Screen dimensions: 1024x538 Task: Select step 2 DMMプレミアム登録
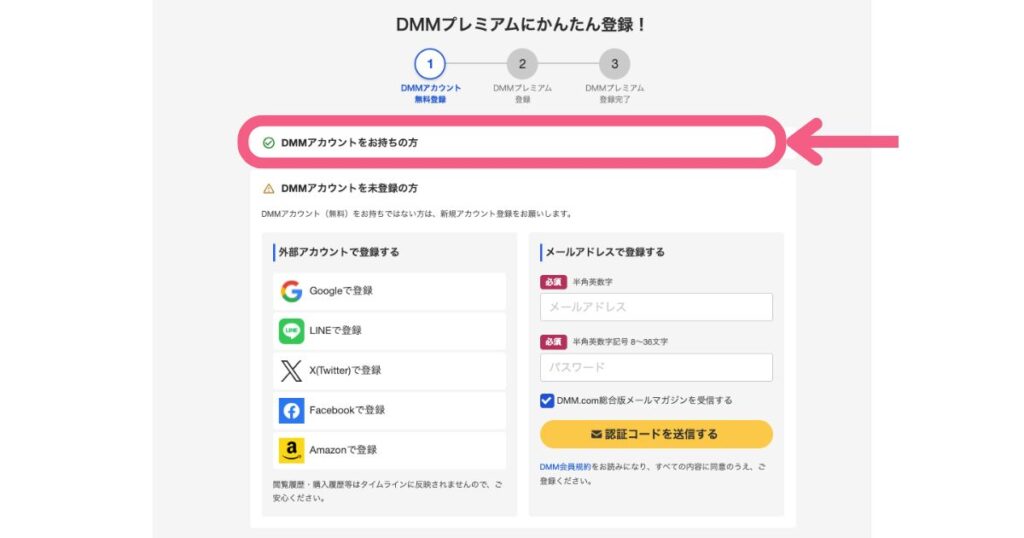[522, 76]
